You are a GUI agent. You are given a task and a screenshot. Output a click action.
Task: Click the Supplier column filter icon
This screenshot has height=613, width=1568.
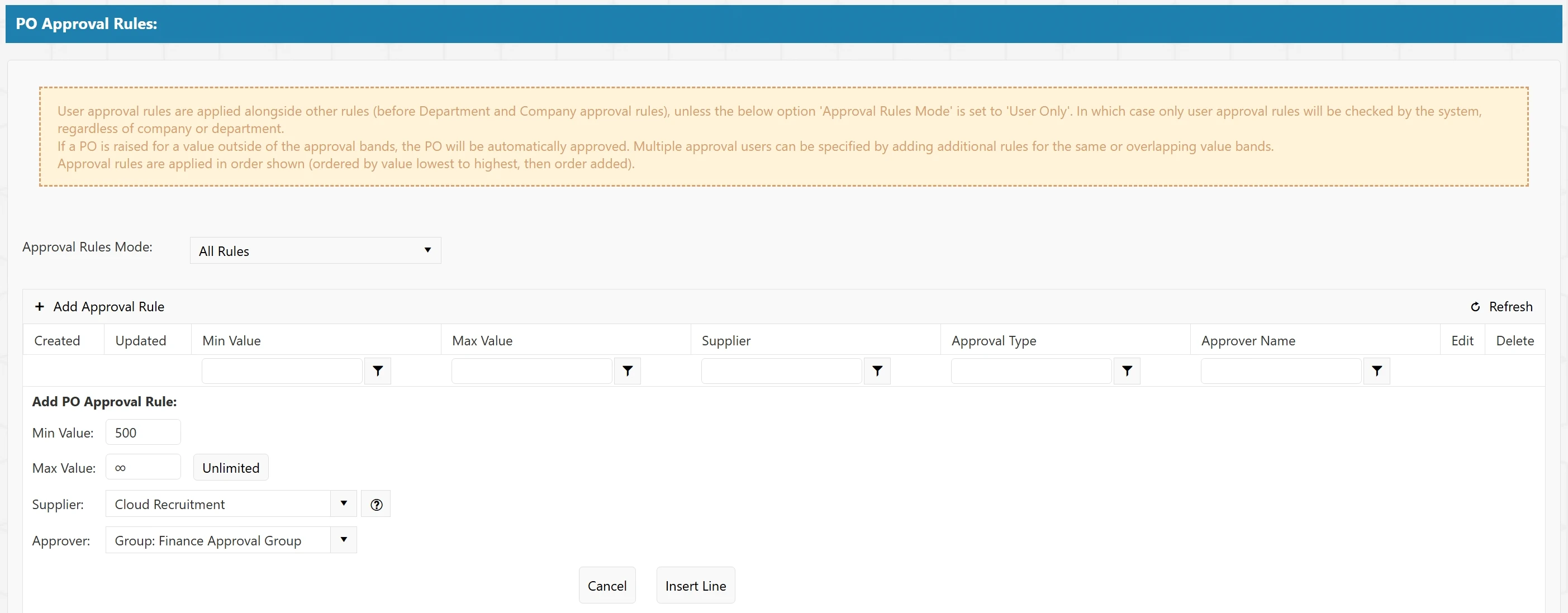877,370
